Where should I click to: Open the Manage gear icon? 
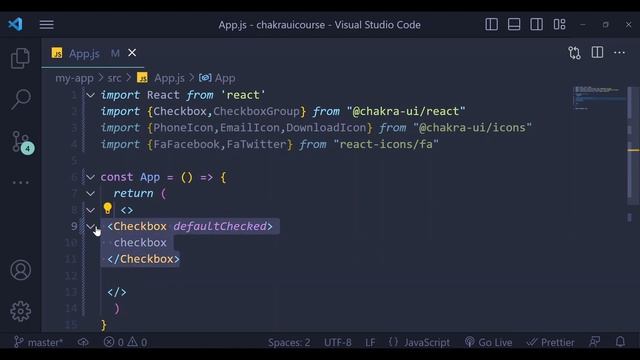20,311
